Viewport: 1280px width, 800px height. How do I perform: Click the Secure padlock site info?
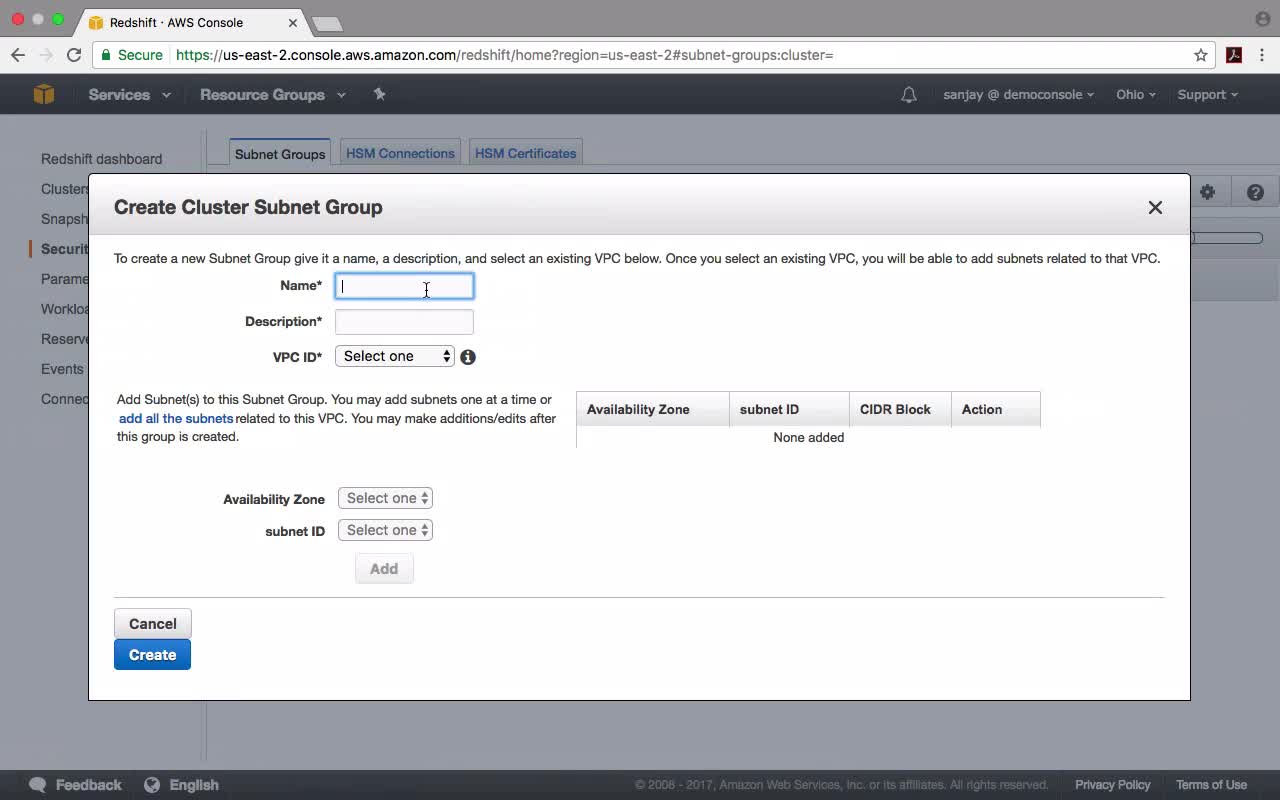pos(131,55)
